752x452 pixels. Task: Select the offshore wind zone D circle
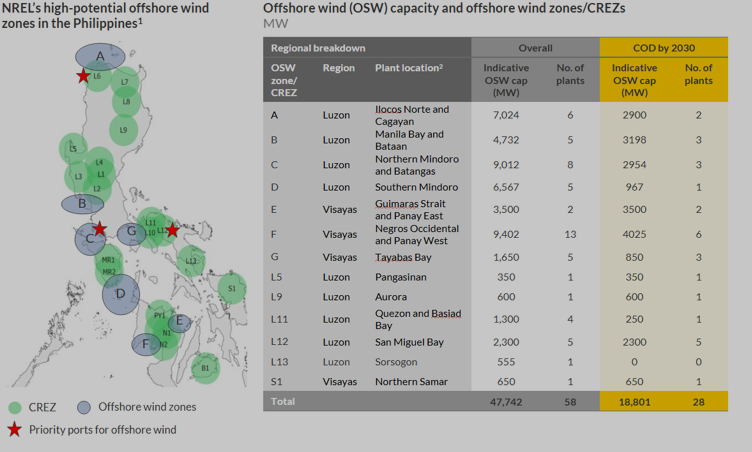tap(120, 293)
